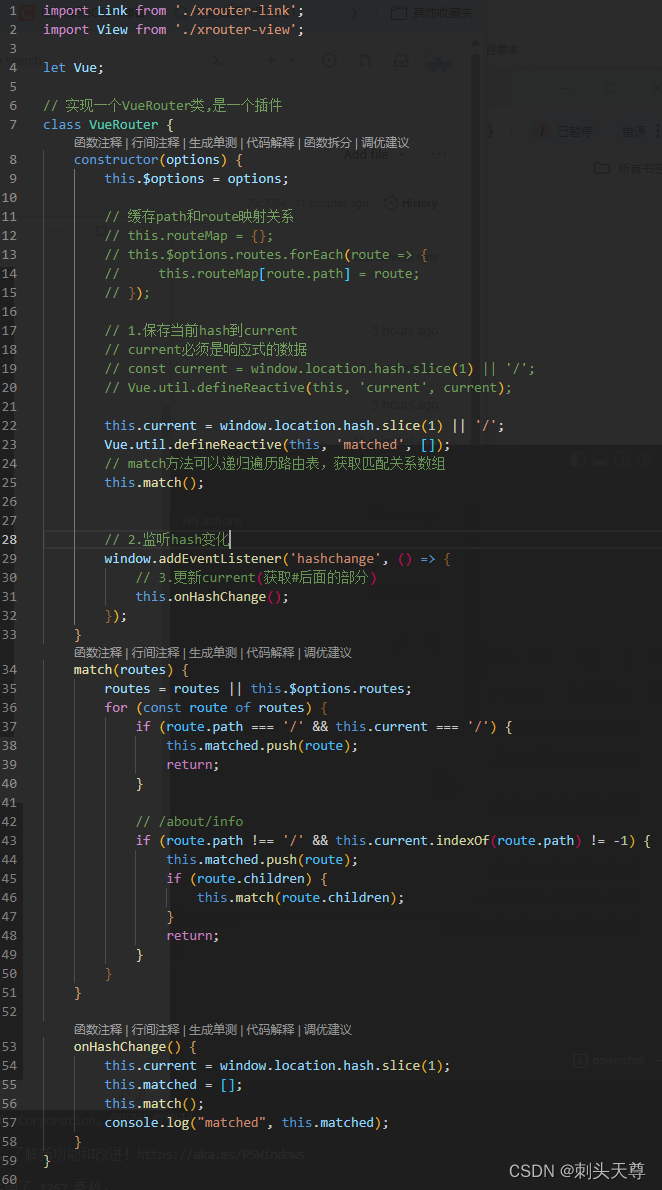
Task: Click 'window.addEventListener('hashchange'' on line 29
Action: tap(243, 559)
